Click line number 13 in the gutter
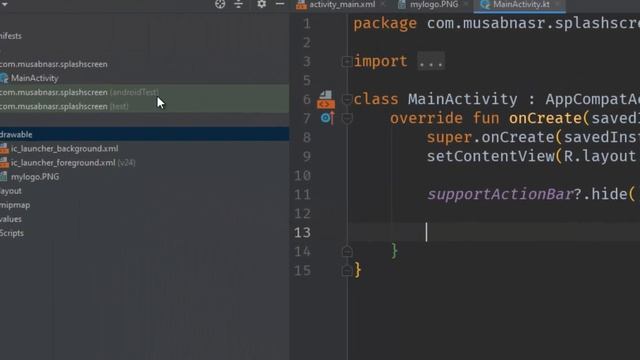The height and width of the screenshot is (360, 640). pyautogui.click(x=302, y=233)
